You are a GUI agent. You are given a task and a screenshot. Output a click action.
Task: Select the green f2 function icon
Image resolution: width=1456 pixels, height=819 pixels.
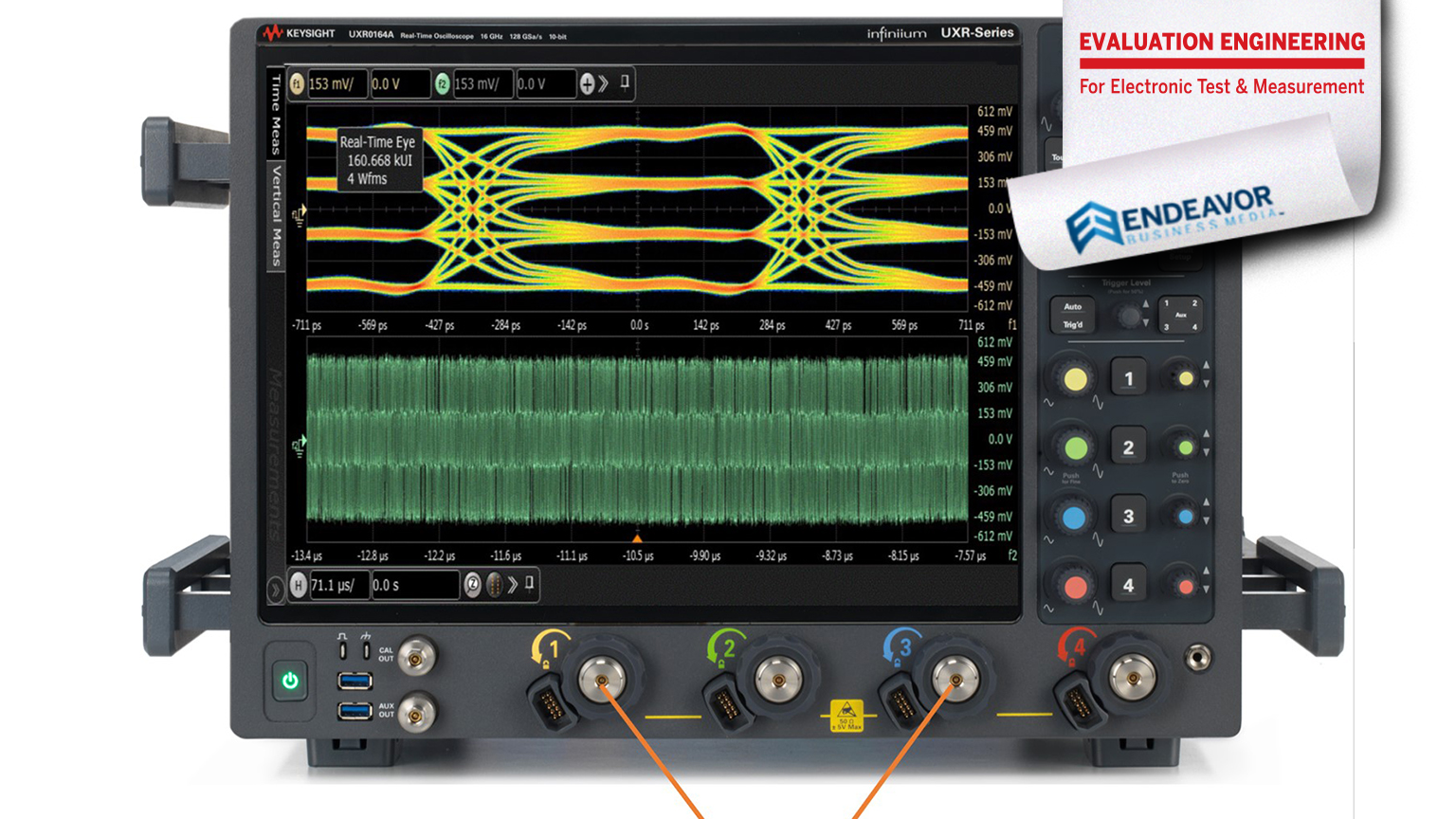click(x=444, y=83)
